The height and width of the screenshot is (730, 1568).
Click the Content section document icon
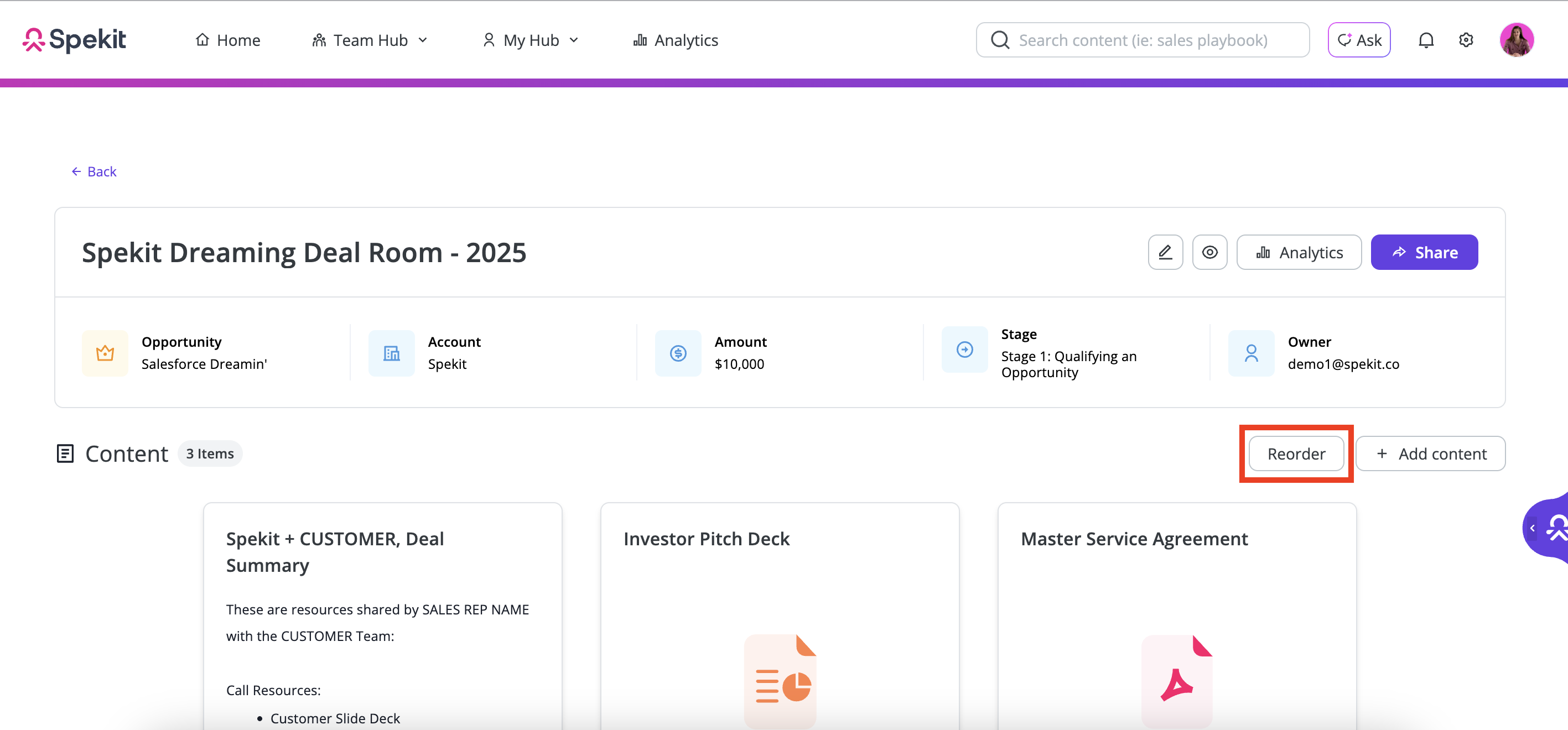pos(65,454)
